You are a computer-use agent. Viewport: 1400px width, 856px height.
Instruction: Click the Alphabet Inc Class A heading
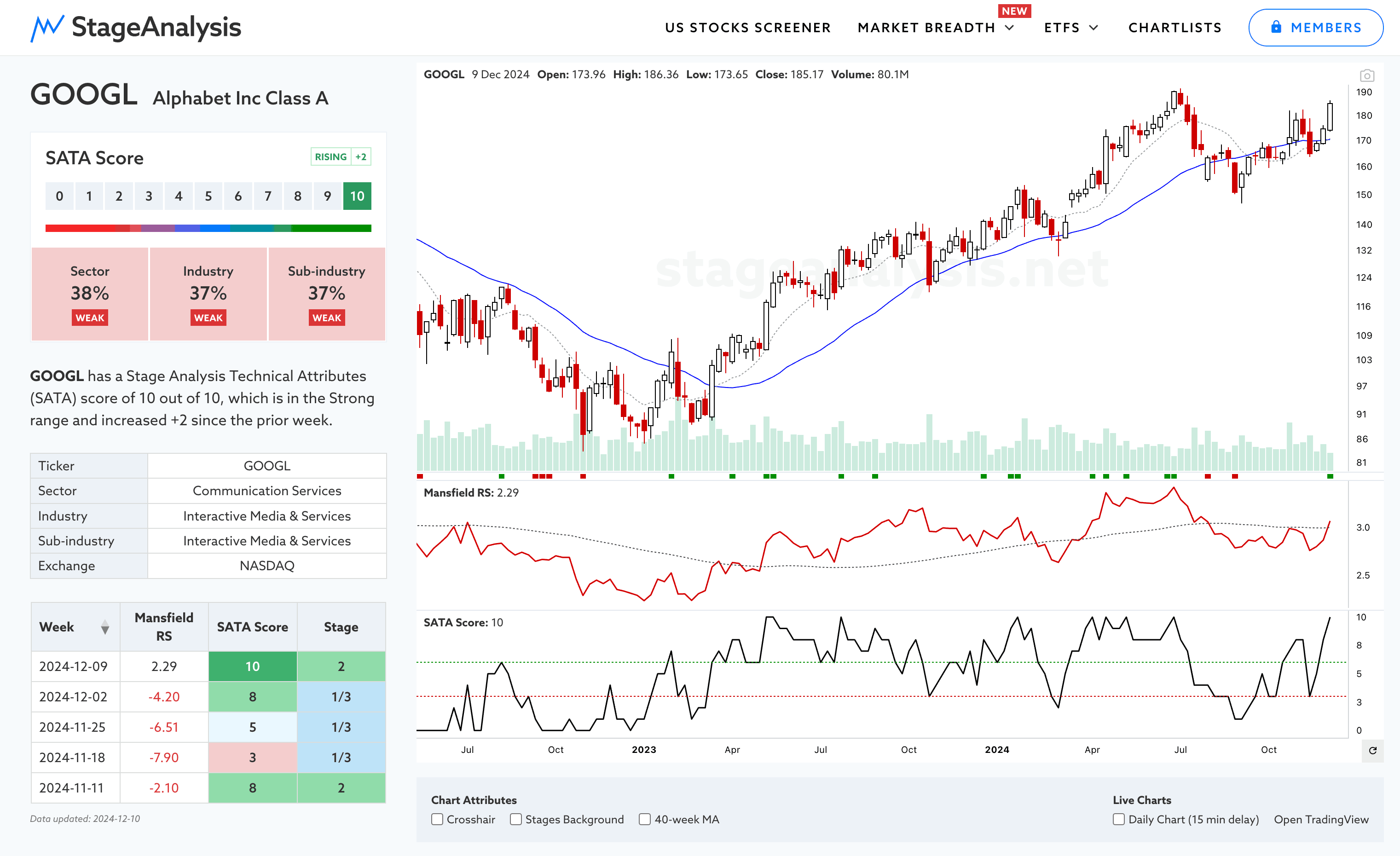pos(240,98)
